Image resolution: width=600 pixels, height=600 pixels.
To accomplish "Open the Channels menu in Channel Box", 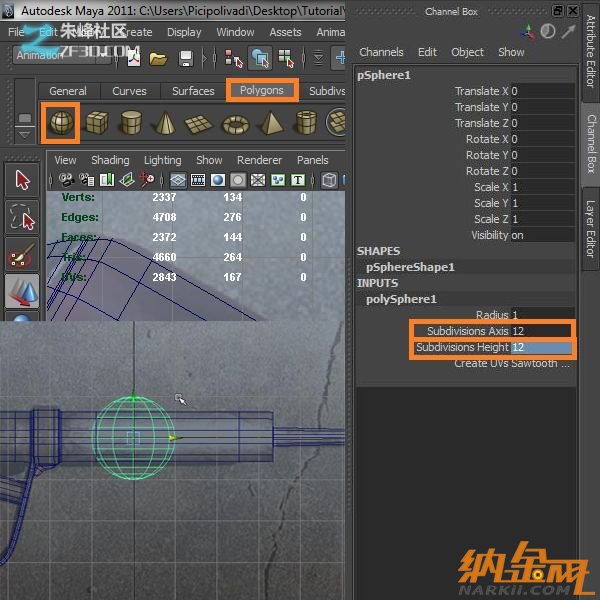I will tap(381, 52).
